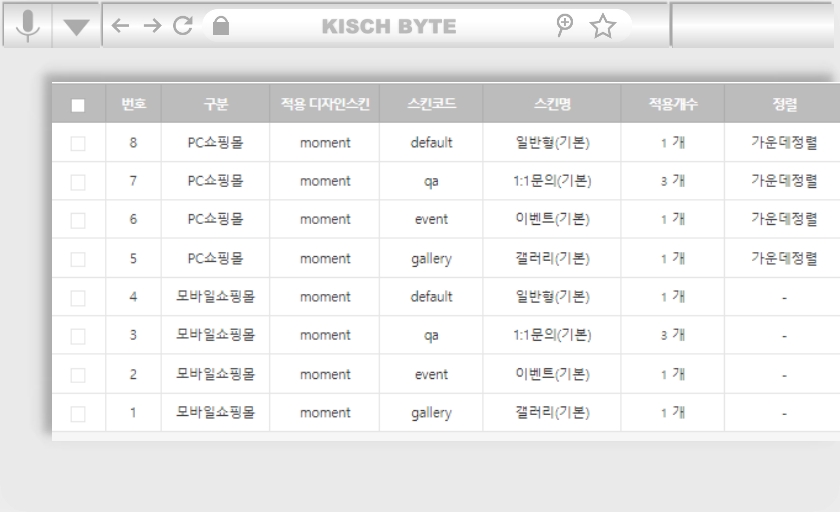Click 1:1문의(기본) in row 3
This screenshot has width=840, height=512.
pyautogui.click(x=552, y=335)
